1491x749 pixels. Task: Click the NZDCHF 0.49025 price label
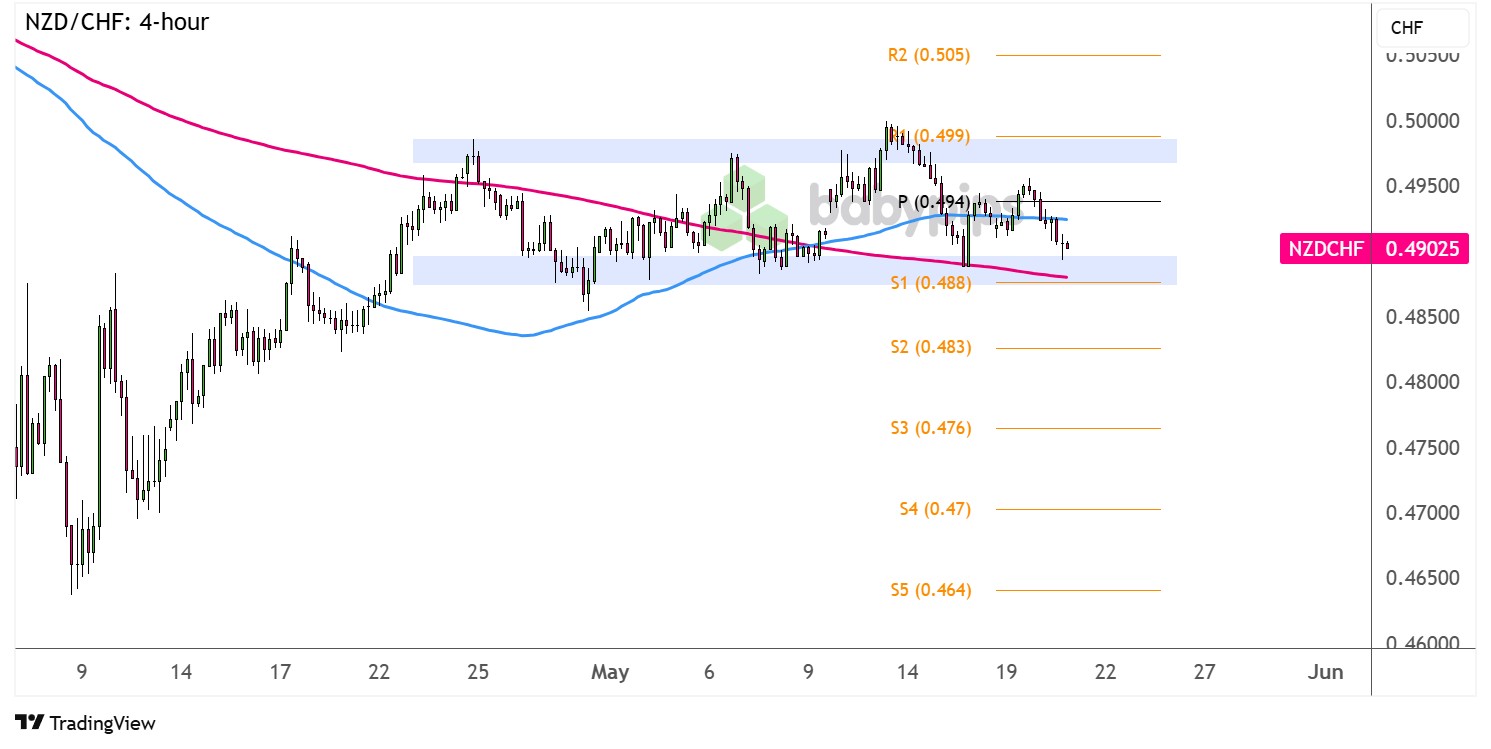pyautogui.click(x=1374, y=249)
